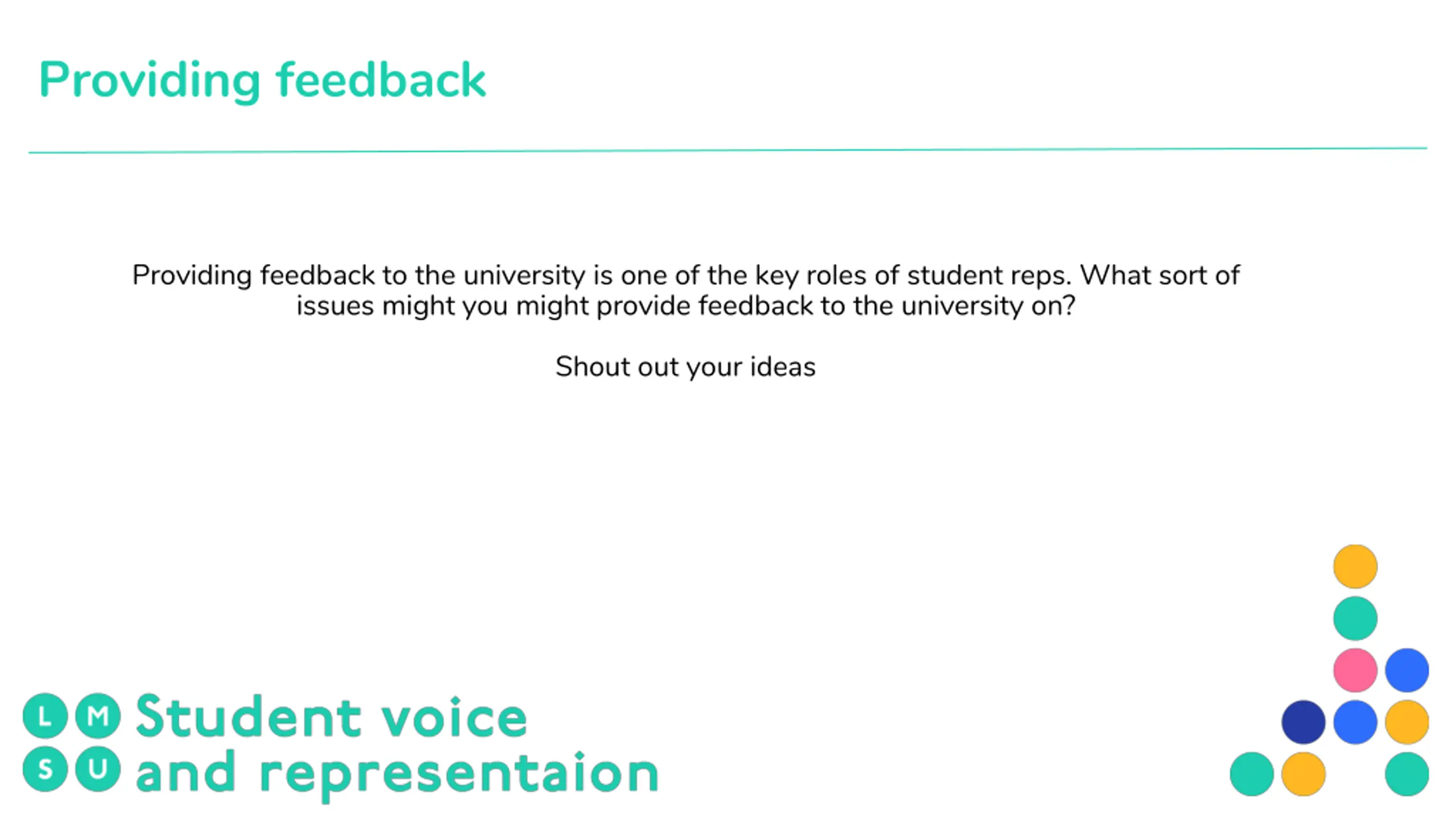1456x819 pixels.
Task: Click the teal horizontal divider line
Action: [728, 150]
